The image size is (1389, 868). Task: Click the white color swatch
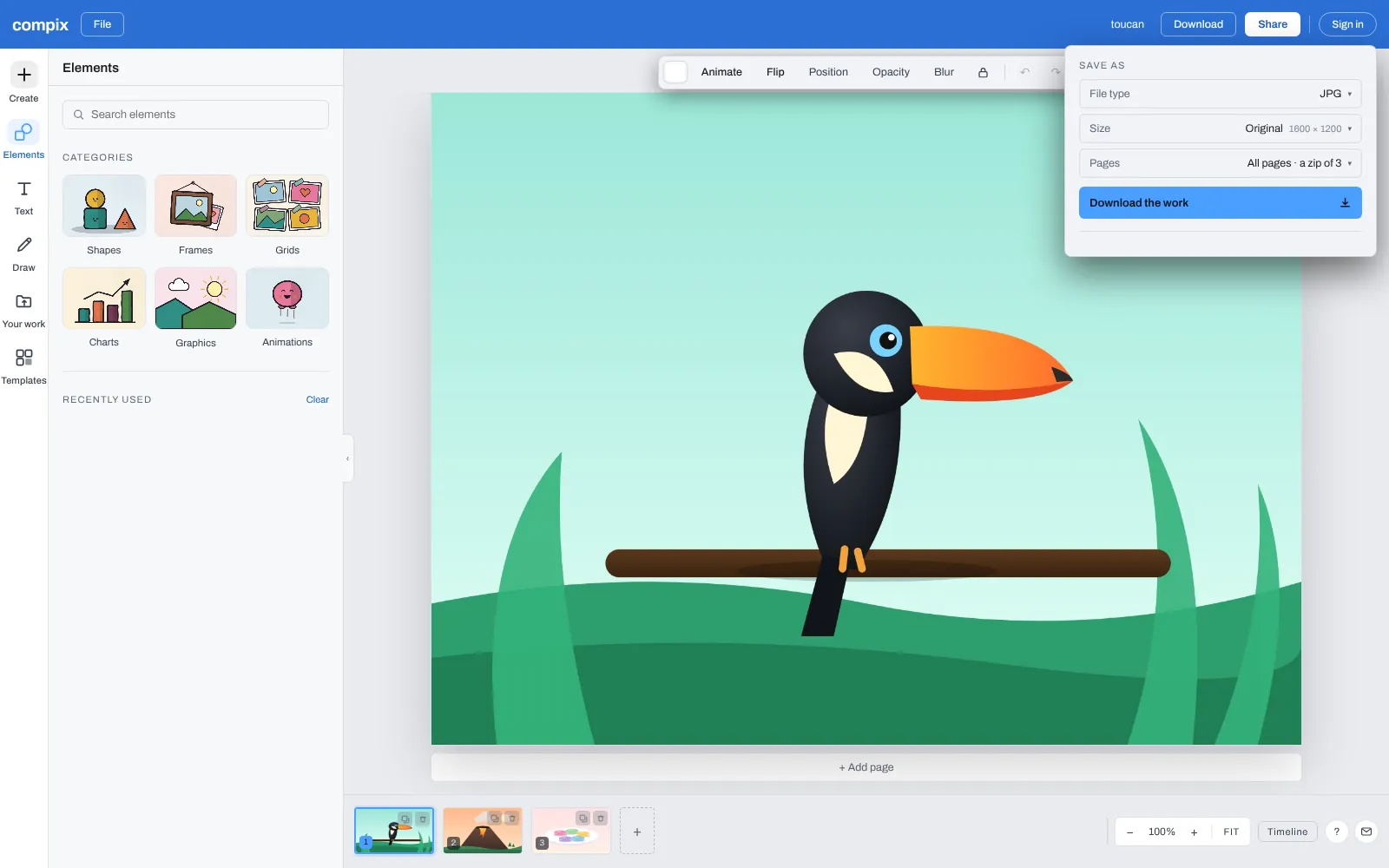[675, 72]
